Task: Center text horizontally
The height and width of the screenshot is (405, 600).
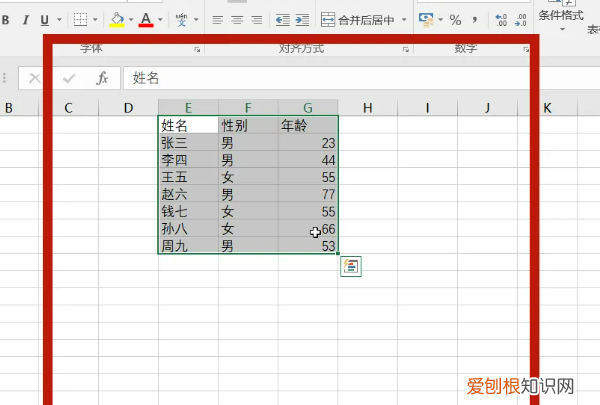Action: click(237, 20)
